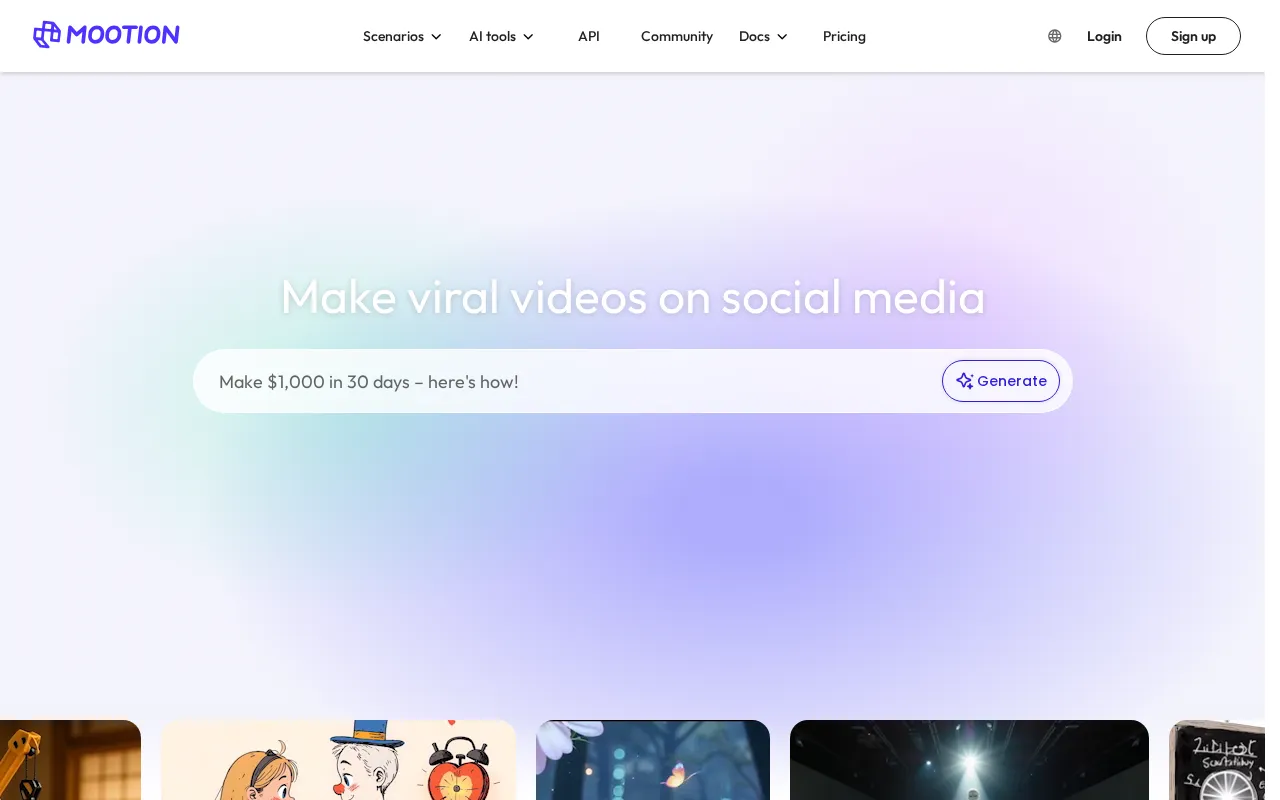This screenshot has height=800, width=1280.
Task: Open the spotlight stage video thumbnail
Action: click(x=969, y=760)
